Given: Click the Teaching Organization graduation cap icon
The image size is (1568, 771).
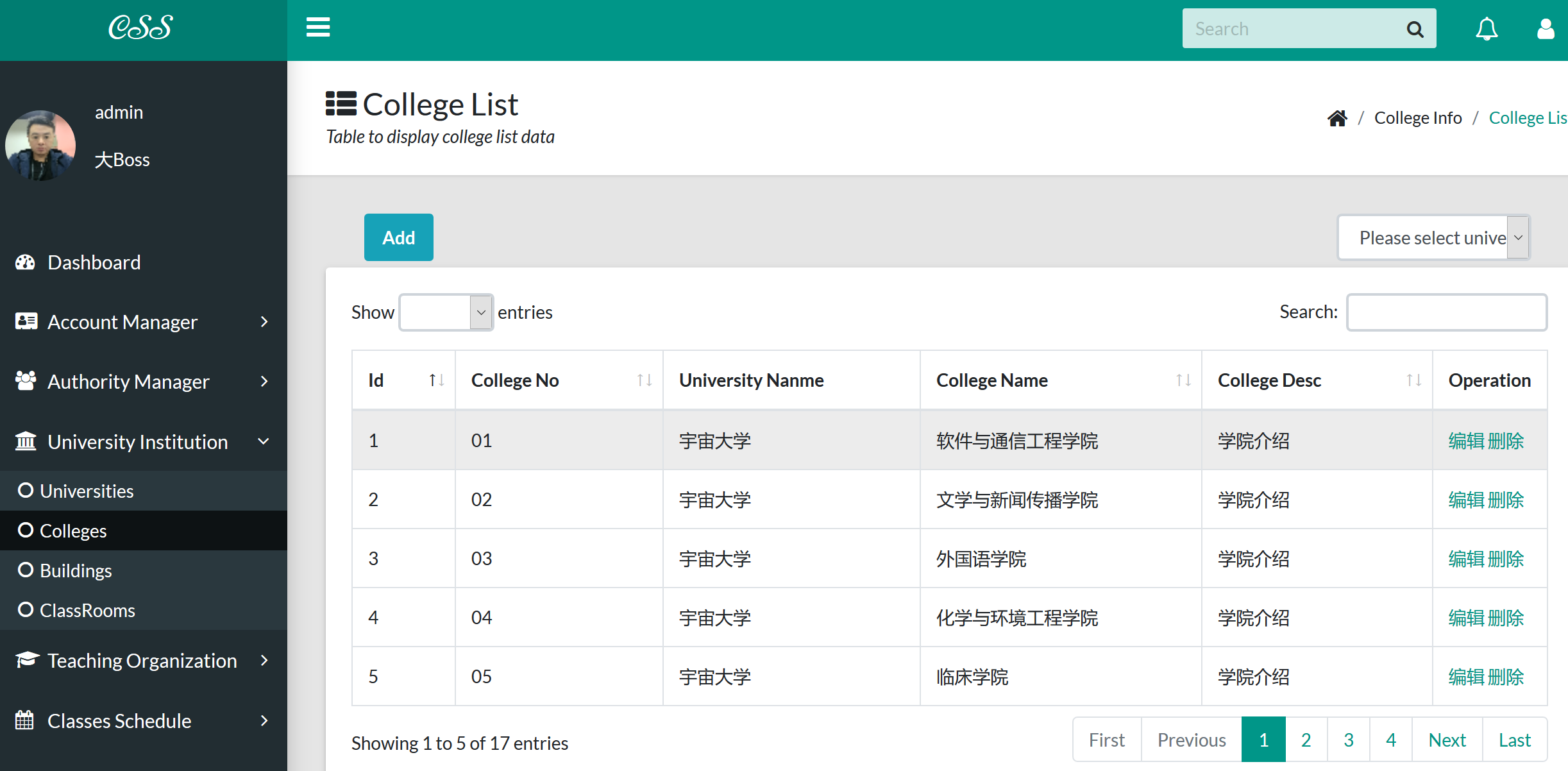Looking at the screenshot, I should pos(27,659).
